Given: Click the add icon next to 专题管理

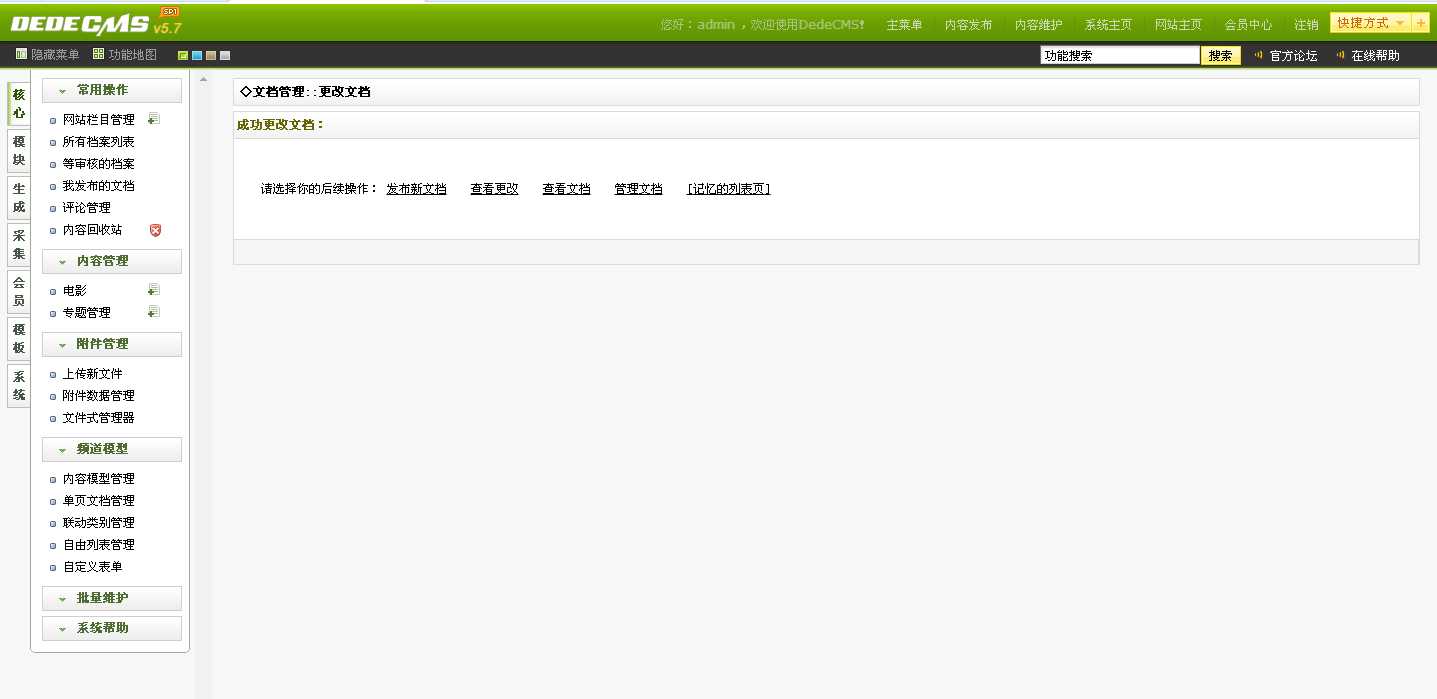Looking at the screenshot, I should point(153,312).
